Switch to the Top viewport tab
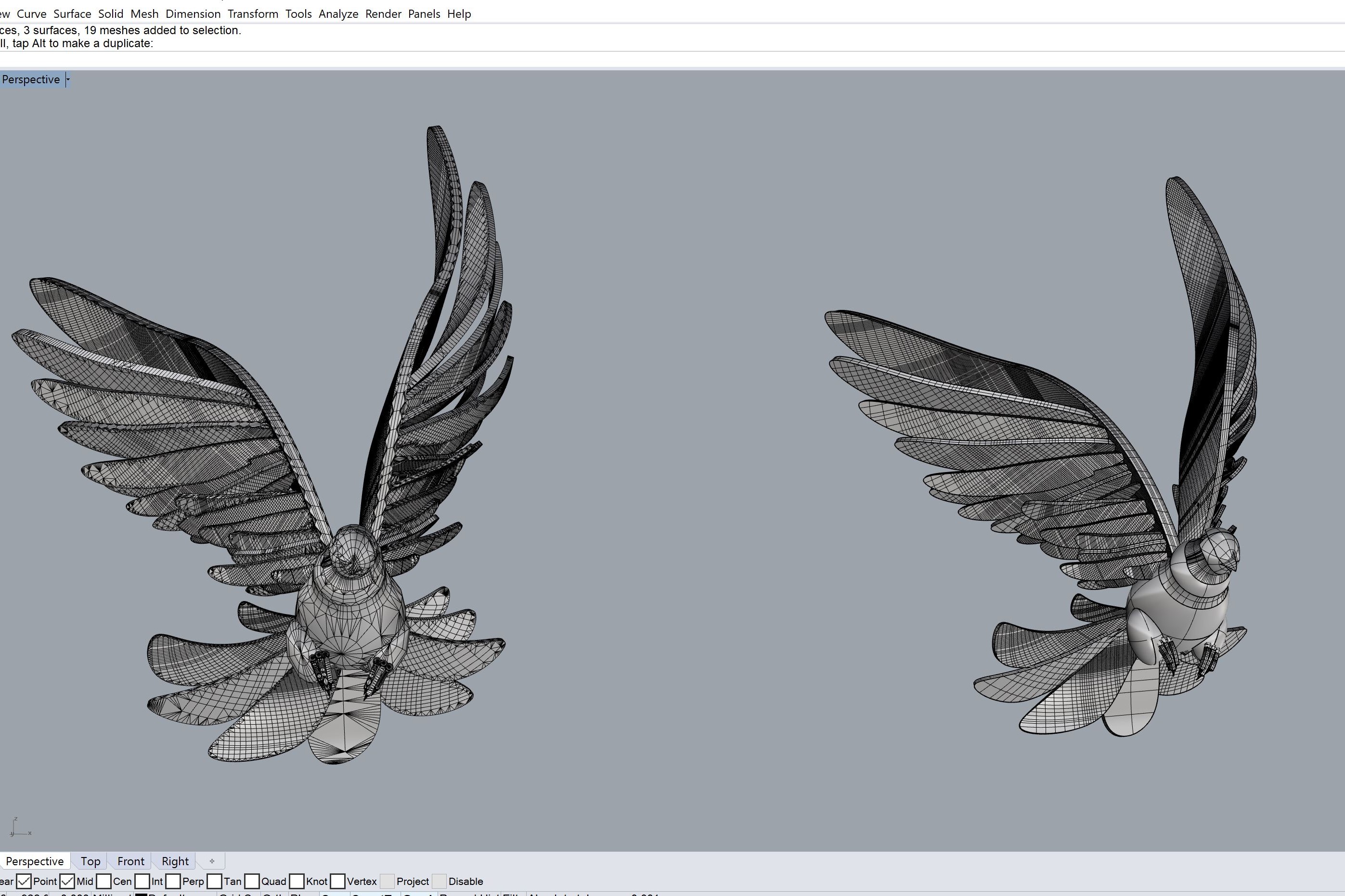The width and height of the screenshot is (1345, 896). tap(91, 861)
